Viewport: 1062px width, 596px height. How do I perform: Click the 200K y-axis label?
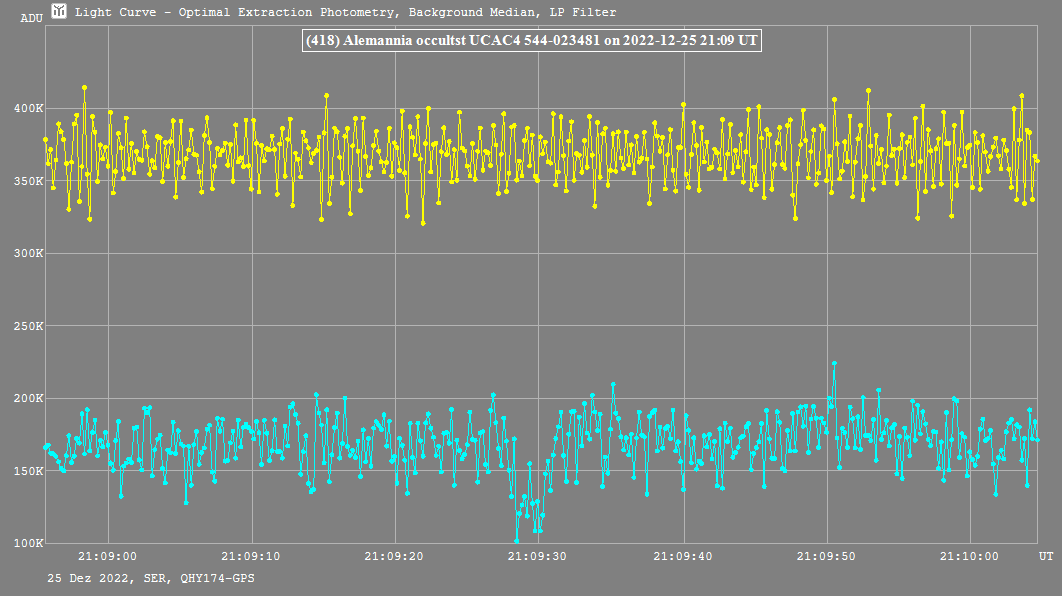(x=27, y=398)
